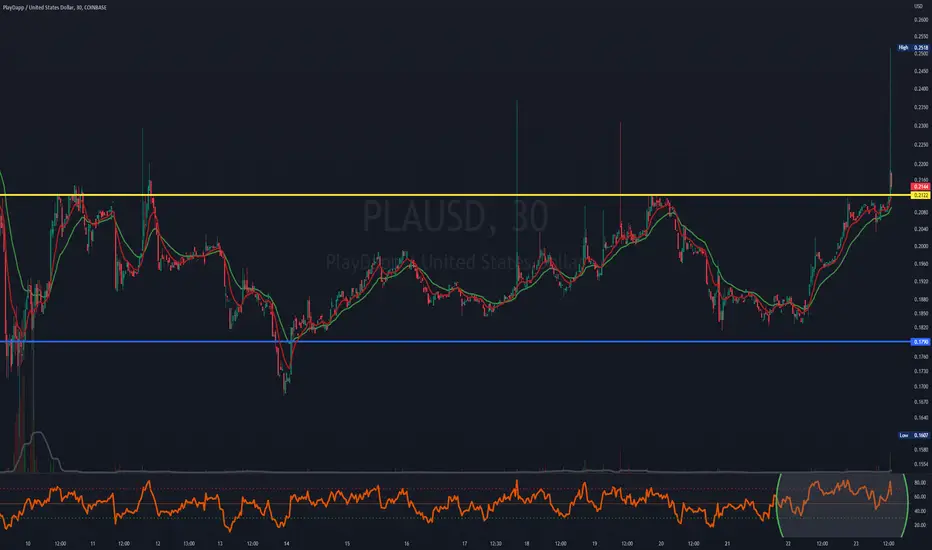Click the 13:00 time label on time axis
The width and height of the screenshot is (932, 550).
tap(189, 543)
